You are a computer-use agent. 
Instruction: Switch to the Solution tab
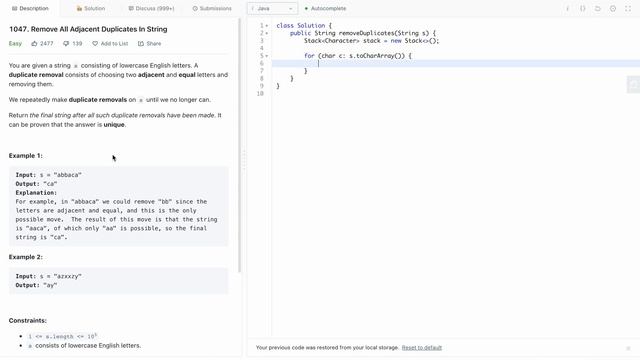tap(91, 8)
